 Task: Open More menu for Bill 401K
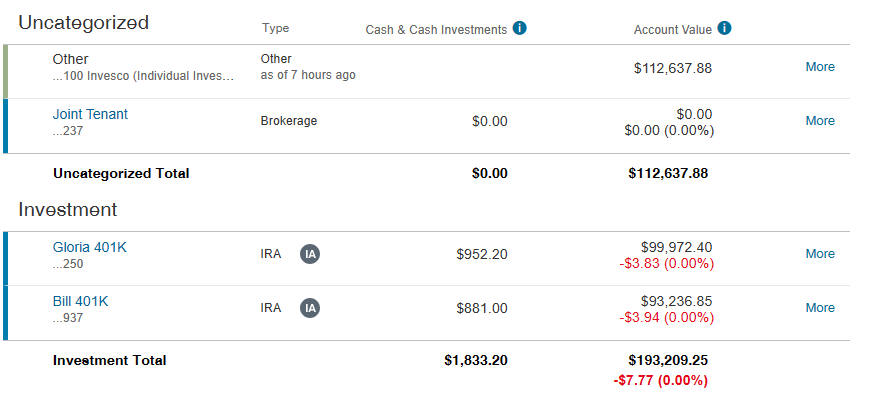coord(820,308)
